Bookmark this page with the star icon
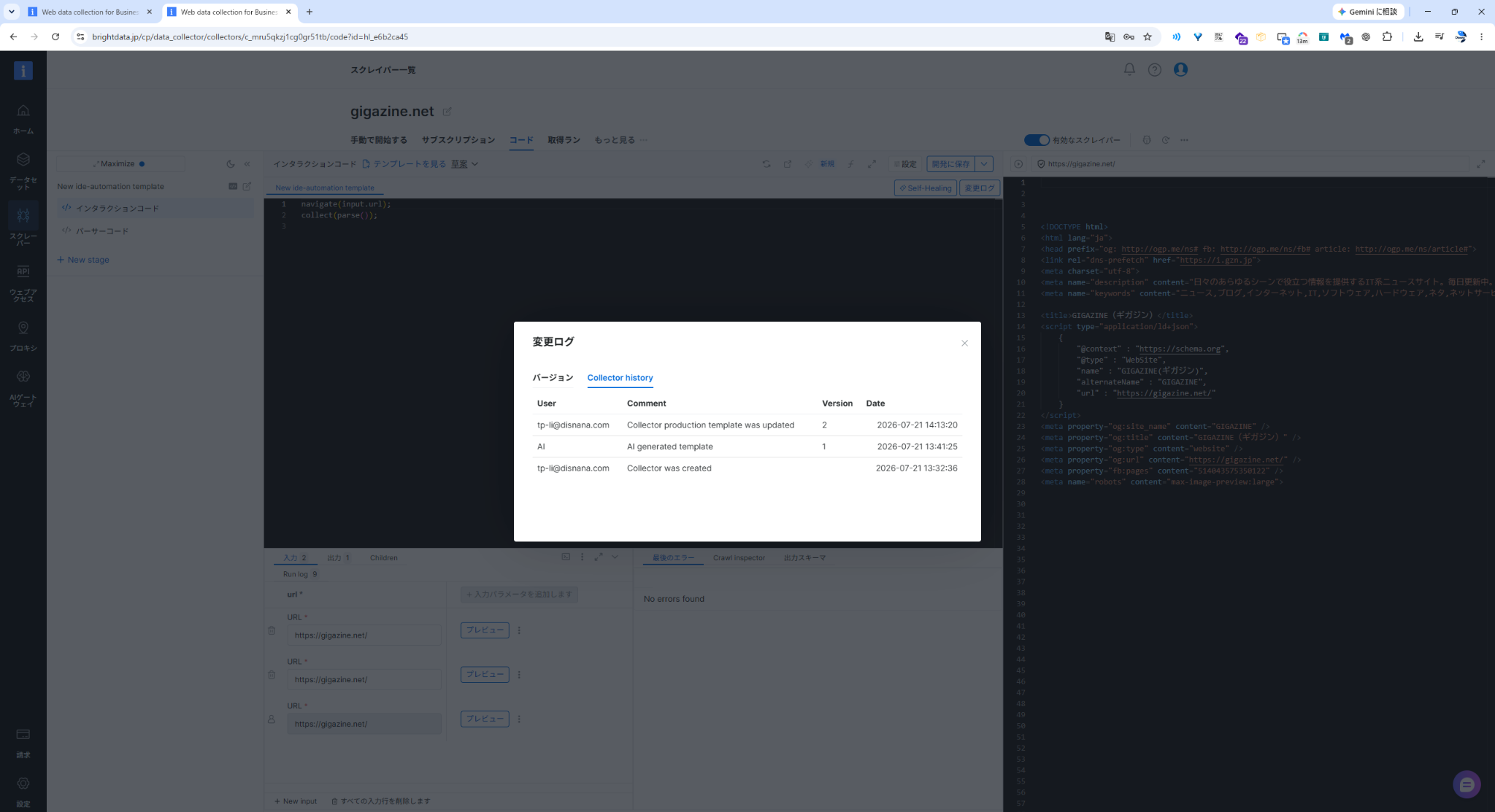The height and width of the screenshot is (812, 1495). tap(1148, 36)
